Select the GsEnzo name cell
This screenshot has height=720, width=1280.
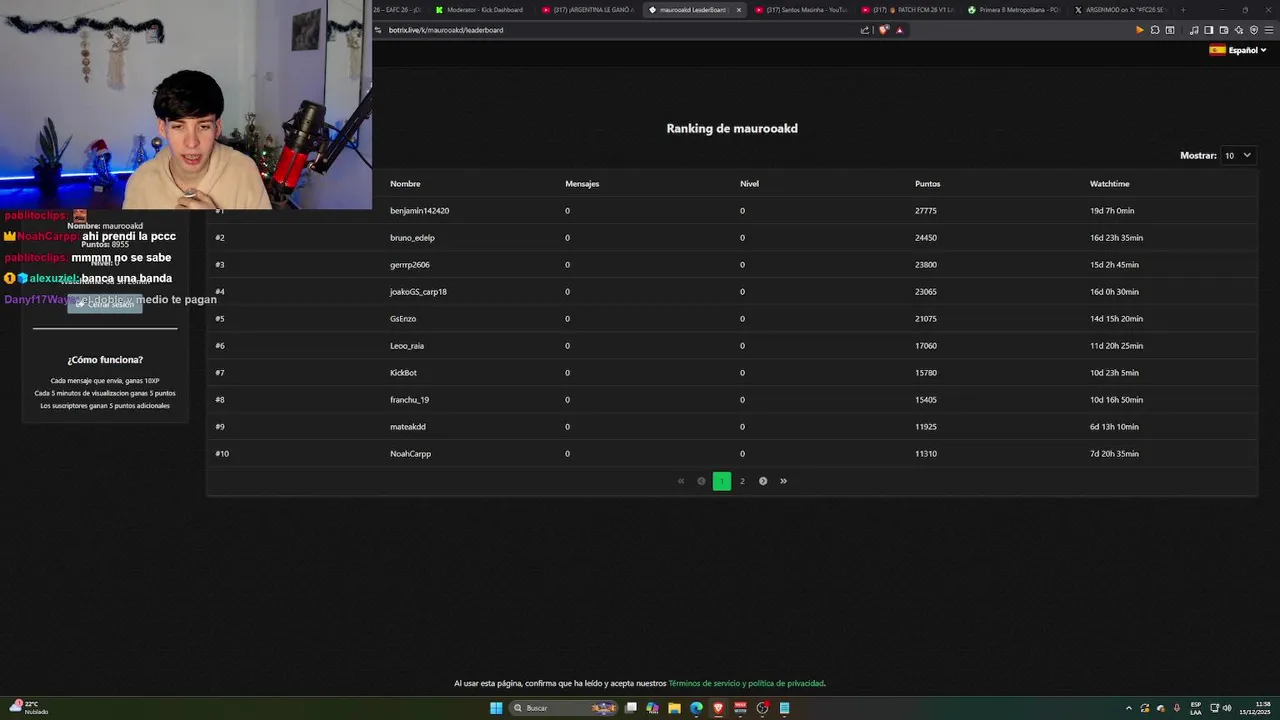[403, 319]
